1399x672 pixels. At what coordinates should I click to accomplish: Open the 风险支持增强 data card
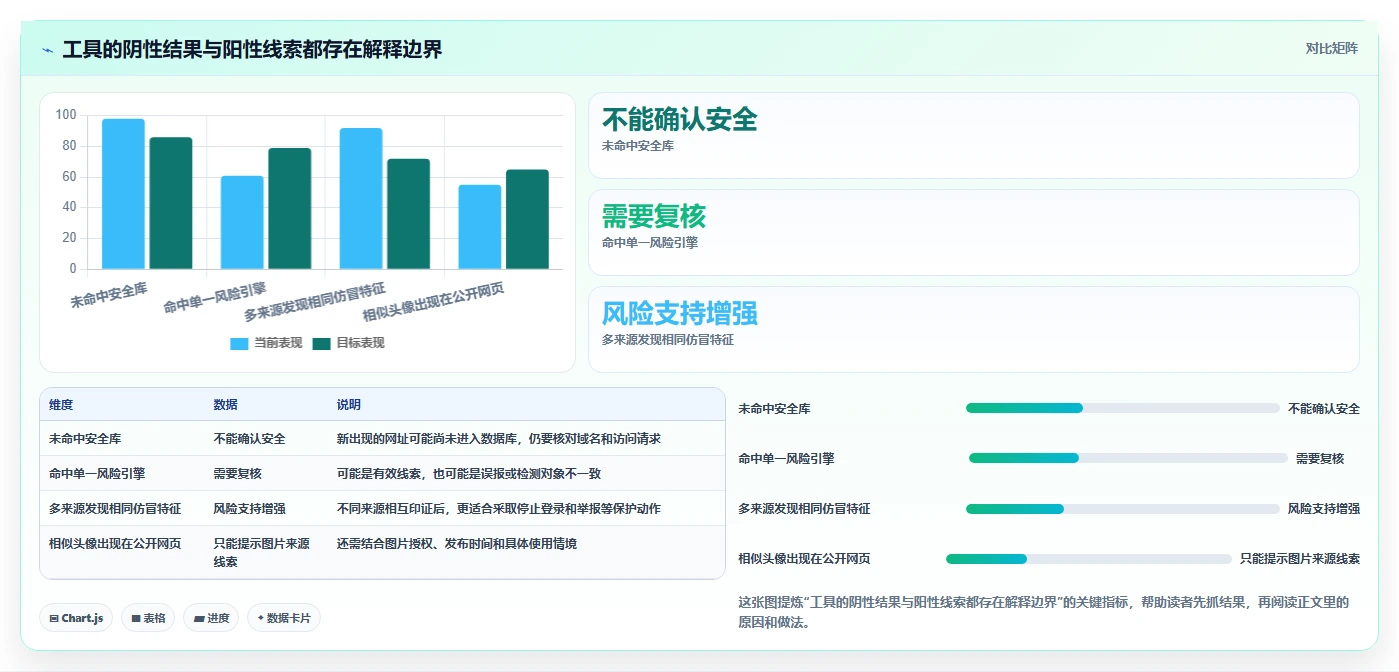(x=973, y=329)
